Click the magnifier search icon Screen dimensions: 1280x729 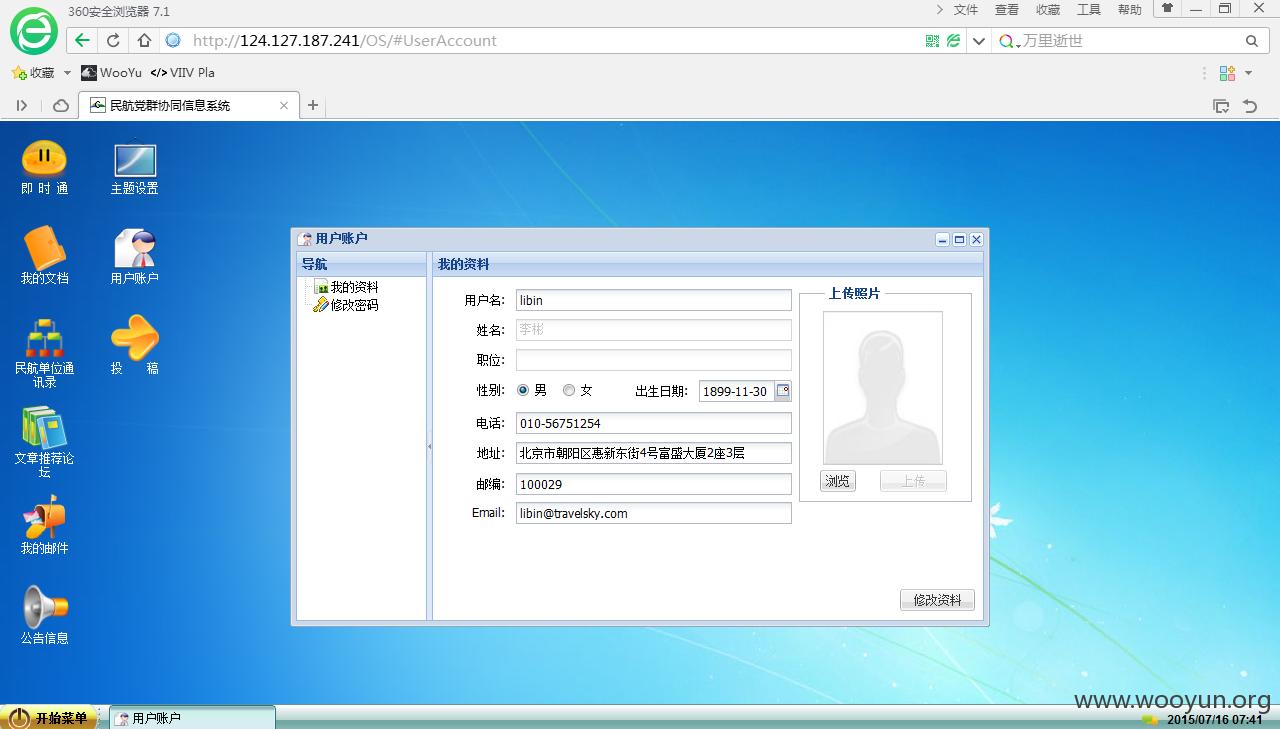1251,41
